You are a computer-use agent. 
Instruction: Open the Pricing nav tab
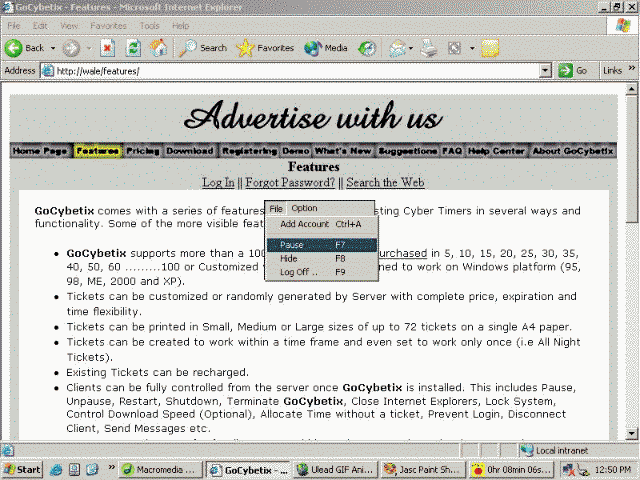point(143,151)
